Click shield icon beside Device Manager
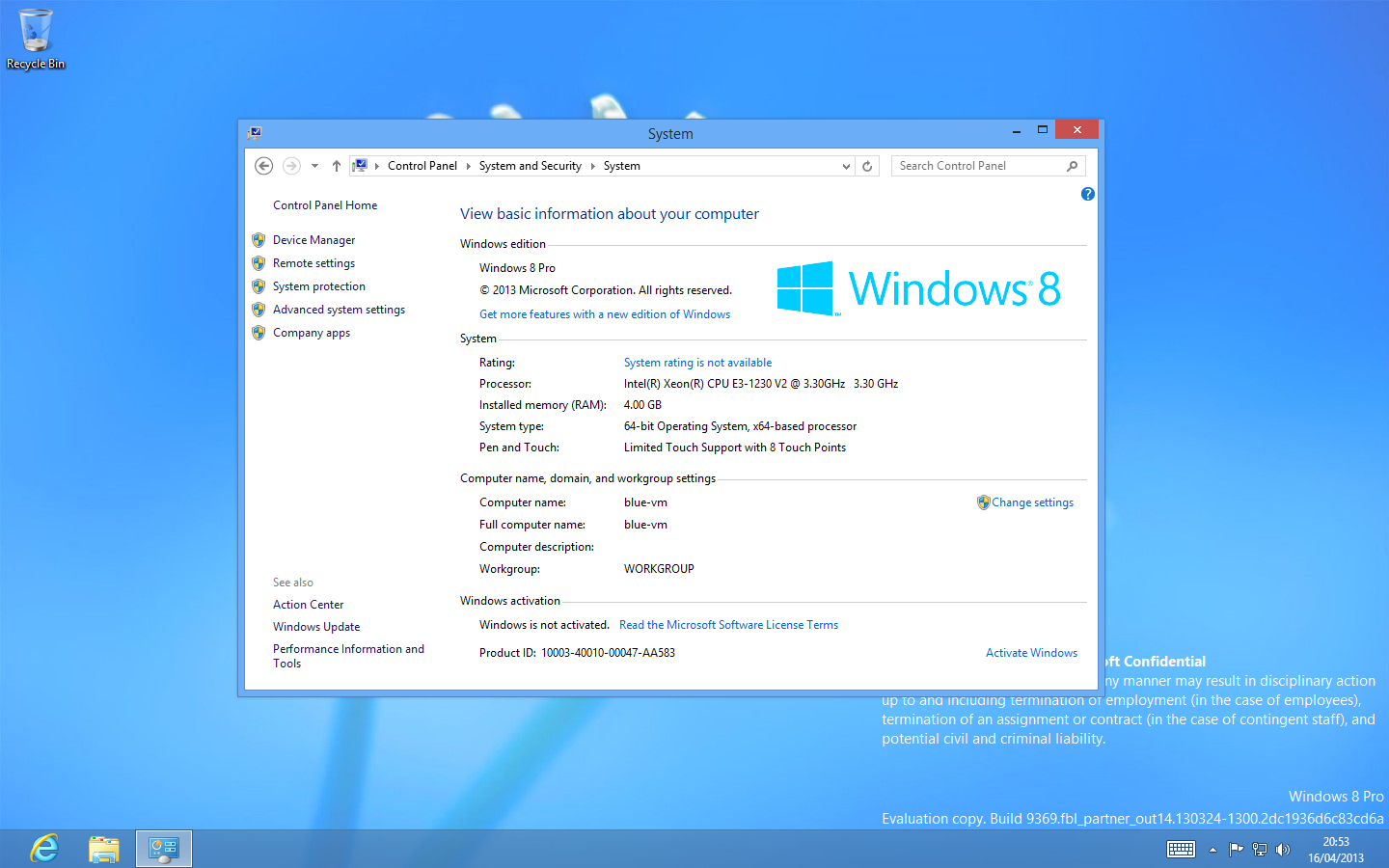The height and width of the screenshot is (868, 1389). pos(259,240)
